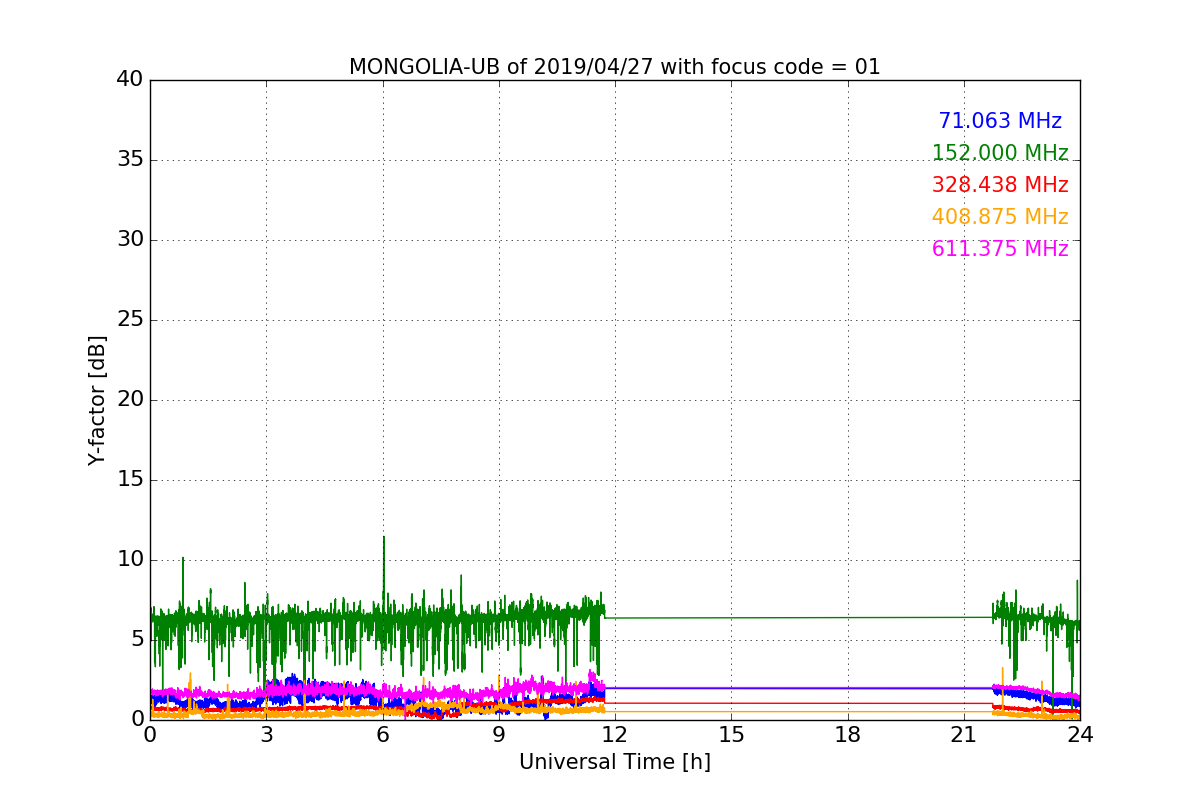The width and height of the screenshot is (1200, 800).
Task: Click the y-axis tick label 35
Action: [x=130, y=160]
